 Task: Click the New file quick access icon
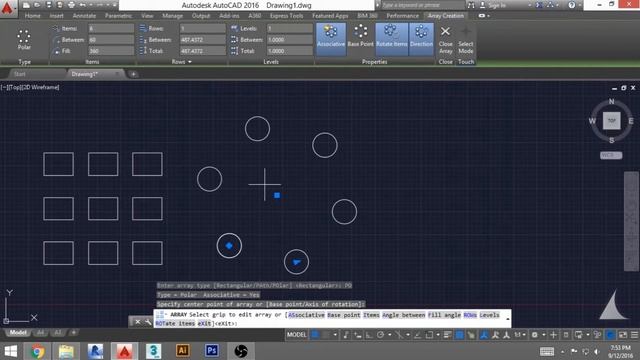26,5
